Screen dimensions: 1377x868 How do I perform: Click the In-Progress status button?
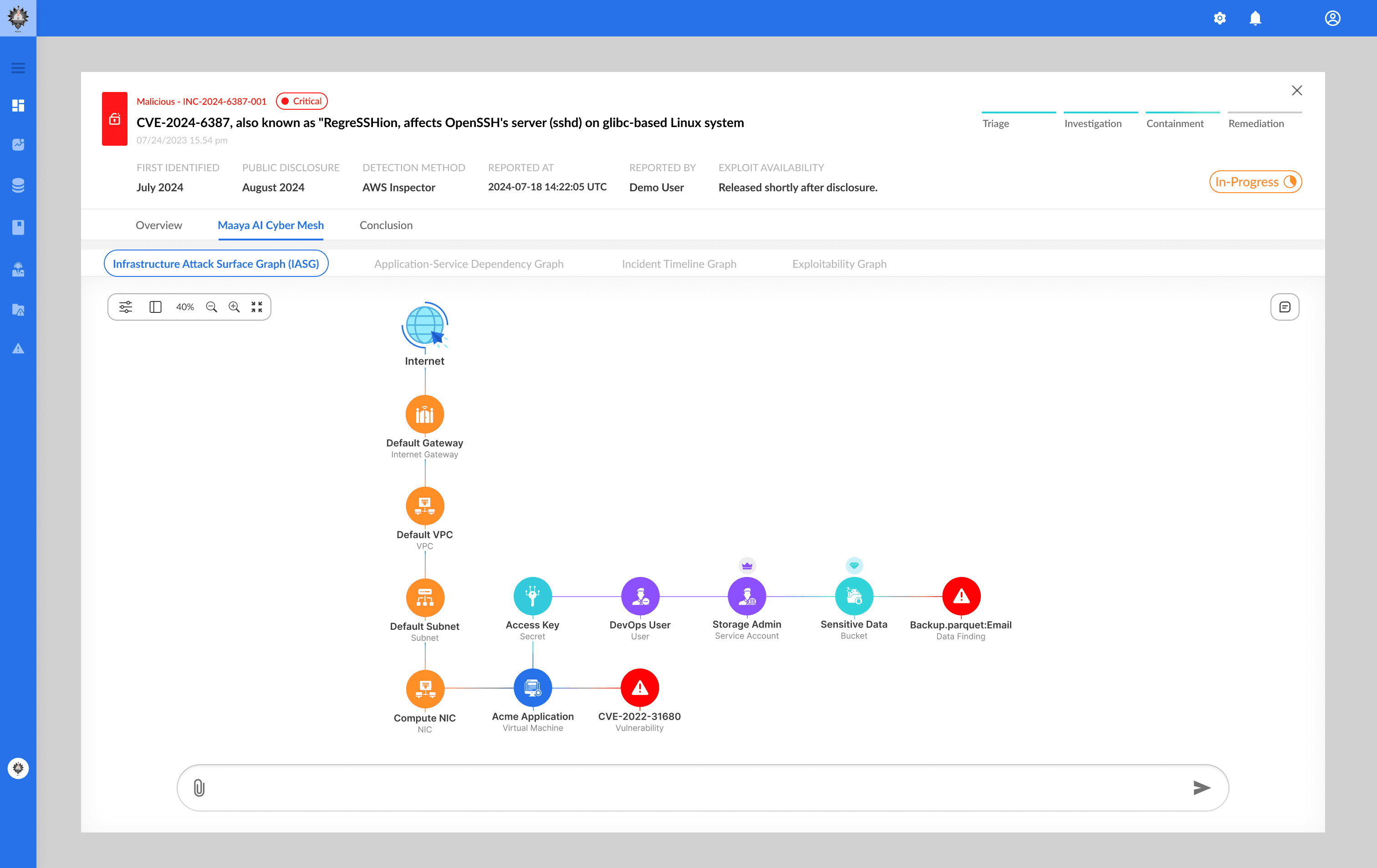click(1255, 182)
